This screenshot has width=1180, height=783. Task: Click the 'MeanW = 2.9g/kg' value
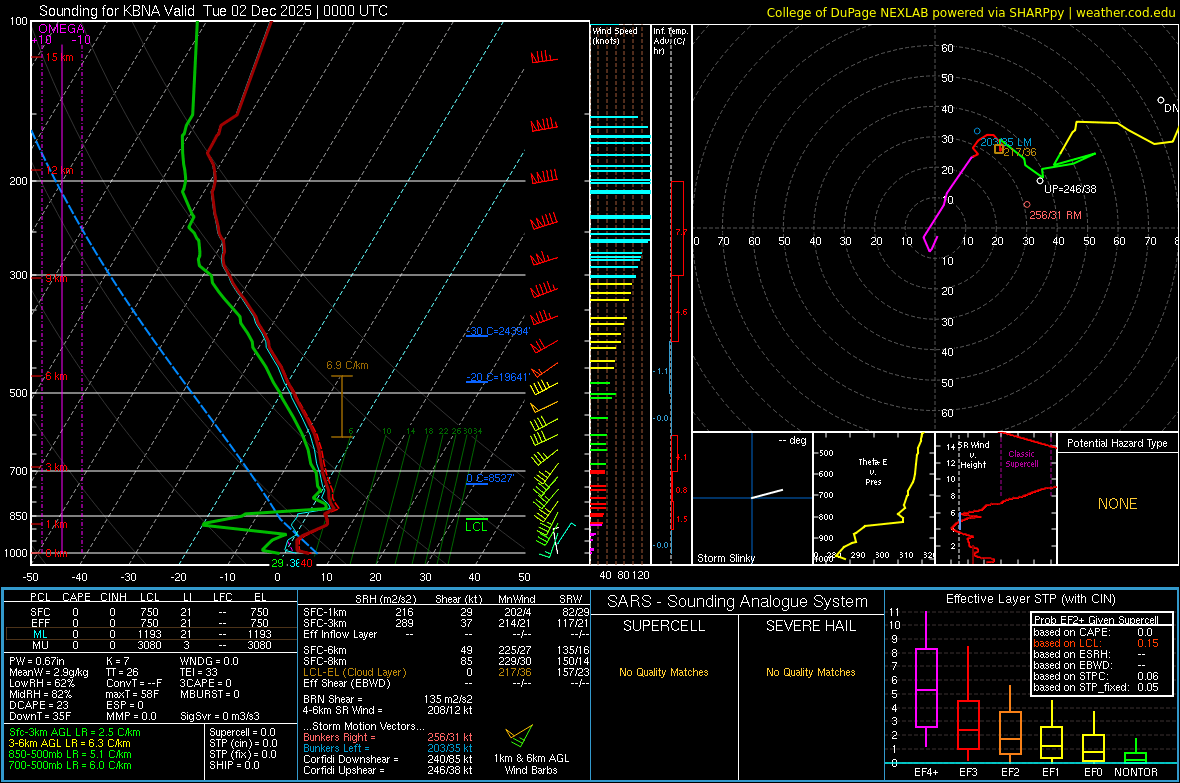click(x=49, y=672)
